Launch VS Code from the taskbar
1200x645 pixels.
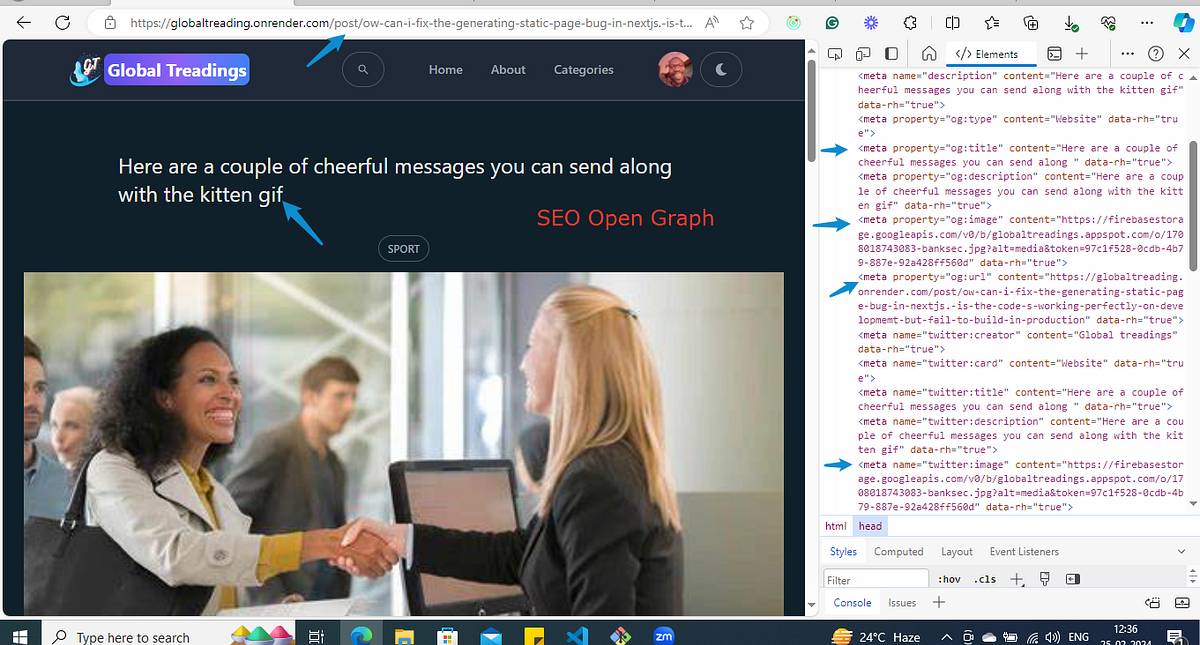coord(577,635)
